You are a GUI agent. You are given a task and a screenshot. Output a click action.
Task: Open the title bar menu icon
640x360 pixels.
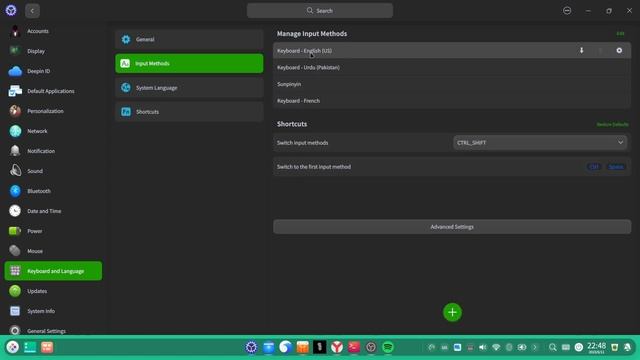coord(567,11)
